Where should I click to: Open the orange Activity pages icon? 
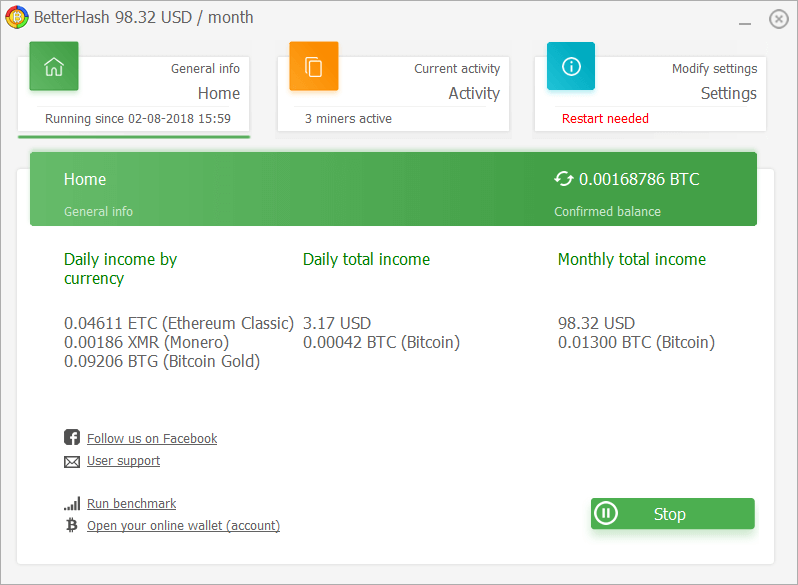pos(314,66)
